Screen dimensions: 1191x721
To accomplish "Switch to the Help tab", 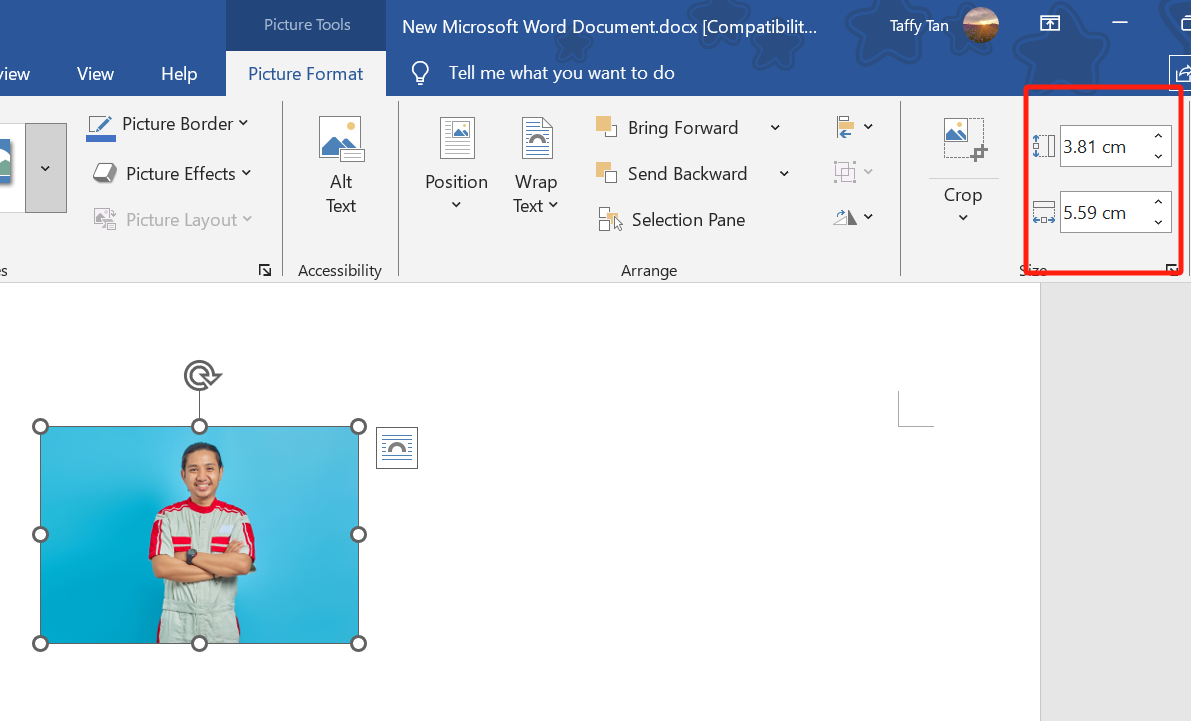I will tap(179, 74).
